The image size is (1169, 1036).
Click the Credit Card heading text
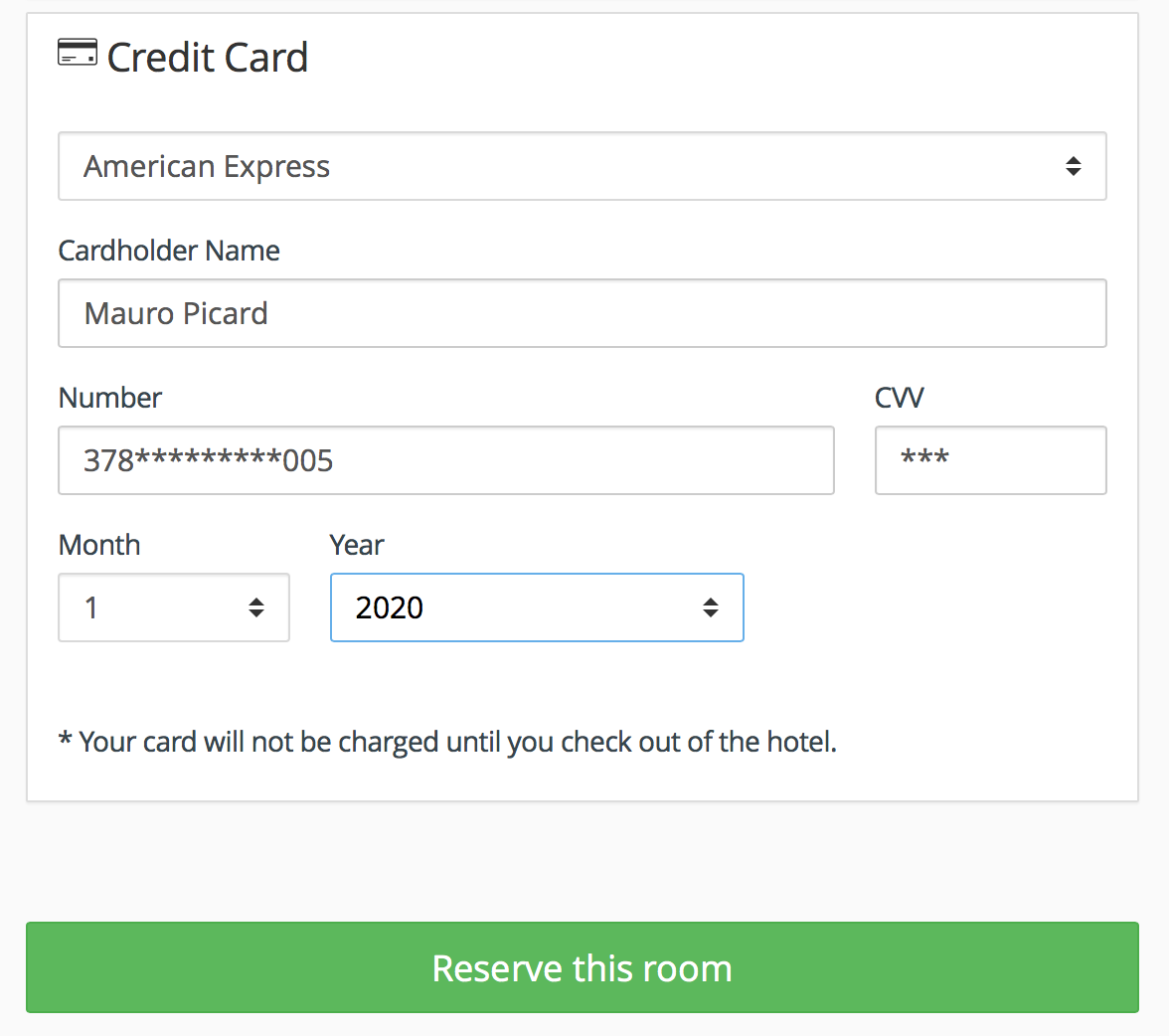(x=207, y=58)
